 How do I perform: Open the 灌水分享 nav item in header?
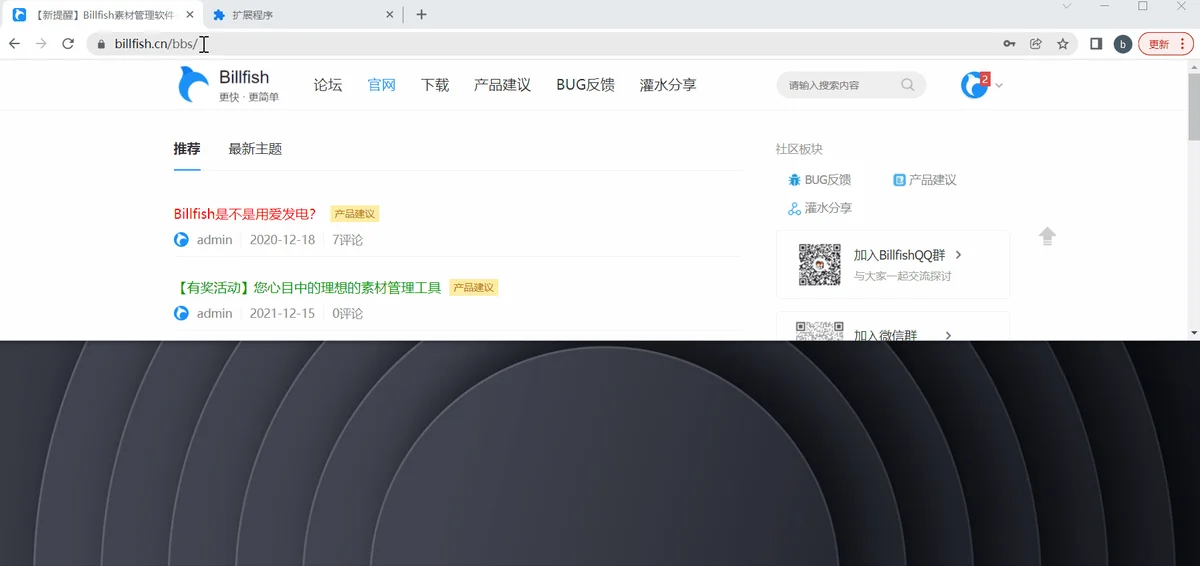pos(668,85)
